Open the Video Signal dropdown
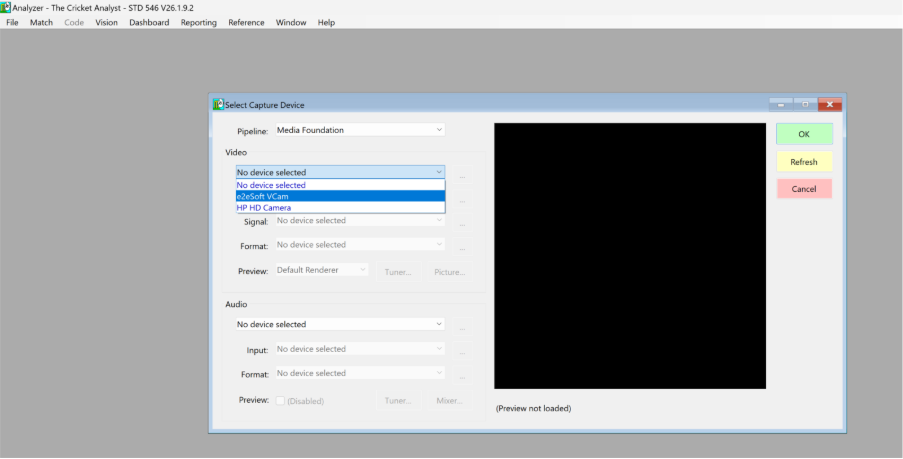903x459 pixels. (361, 221)
